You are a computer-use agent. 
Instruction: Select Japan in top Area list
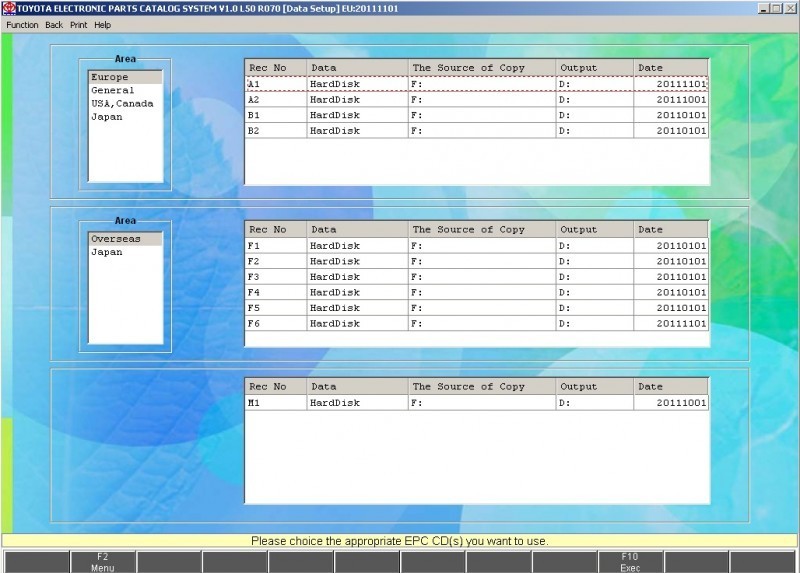(125, 117)
